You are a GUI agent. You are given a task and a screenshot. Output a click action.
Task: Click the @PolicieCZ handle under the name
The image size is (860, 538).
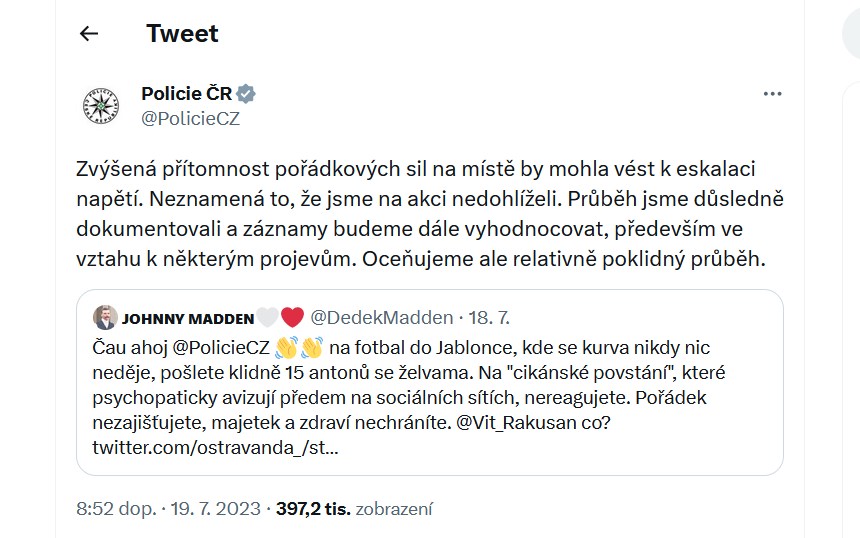[190, 118]
